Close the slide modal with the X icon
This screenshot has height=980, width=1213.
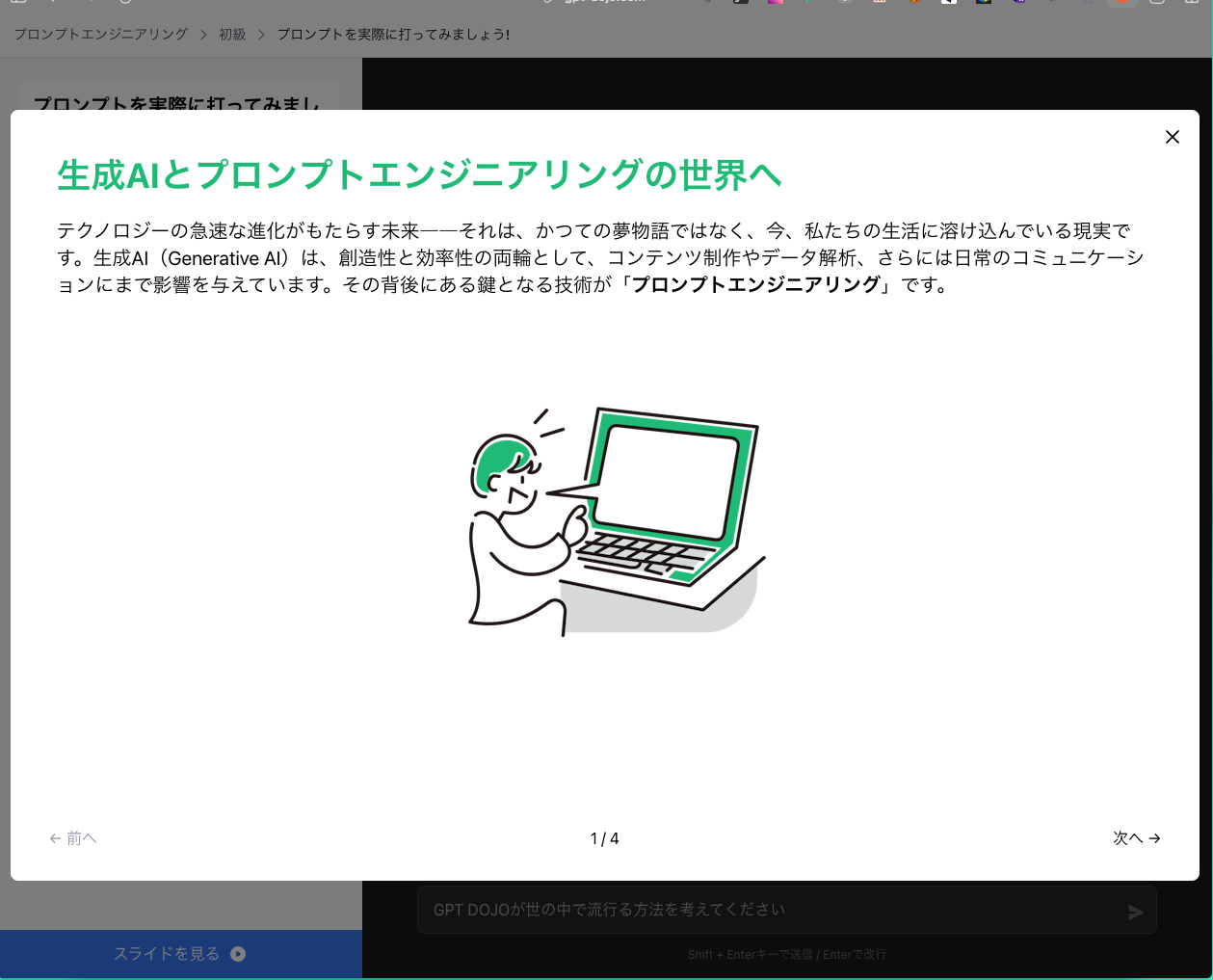pyautogui.click(x=1172, y=137)
